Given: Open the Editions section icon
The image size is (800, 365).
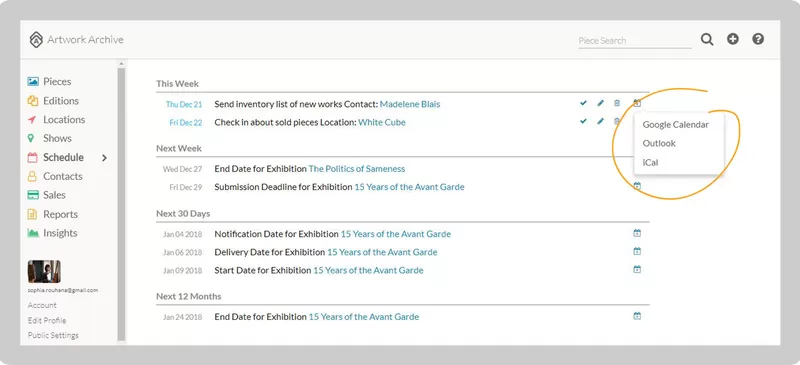Looking at the screenshot, I should click(x=33, y=101).
